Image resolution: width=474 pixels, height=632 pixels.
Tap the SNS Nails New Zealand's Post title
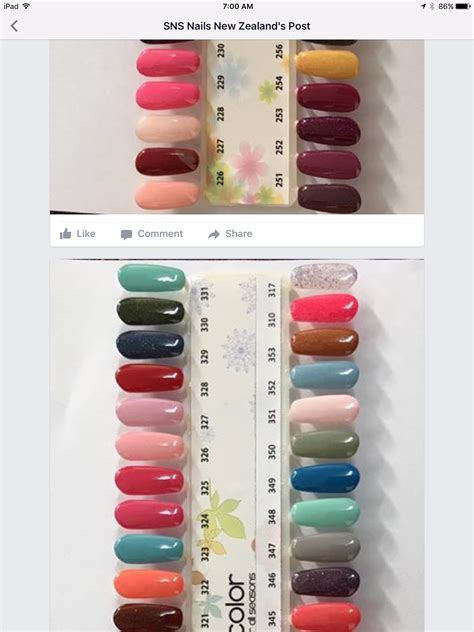[237, 26]
